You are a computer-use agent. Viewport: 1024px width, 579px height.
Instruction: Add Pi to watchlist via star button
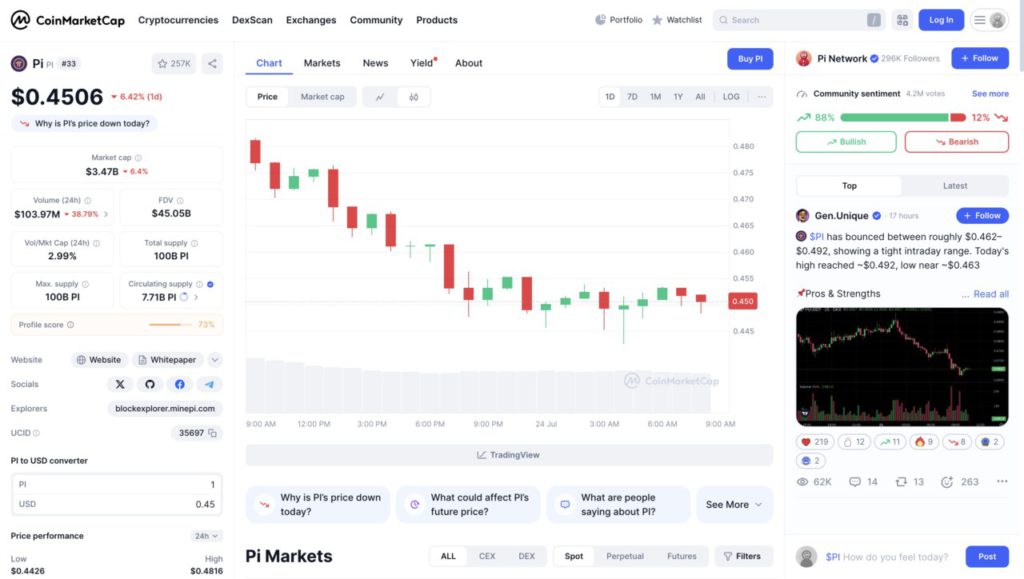click(x=174, y=64)
